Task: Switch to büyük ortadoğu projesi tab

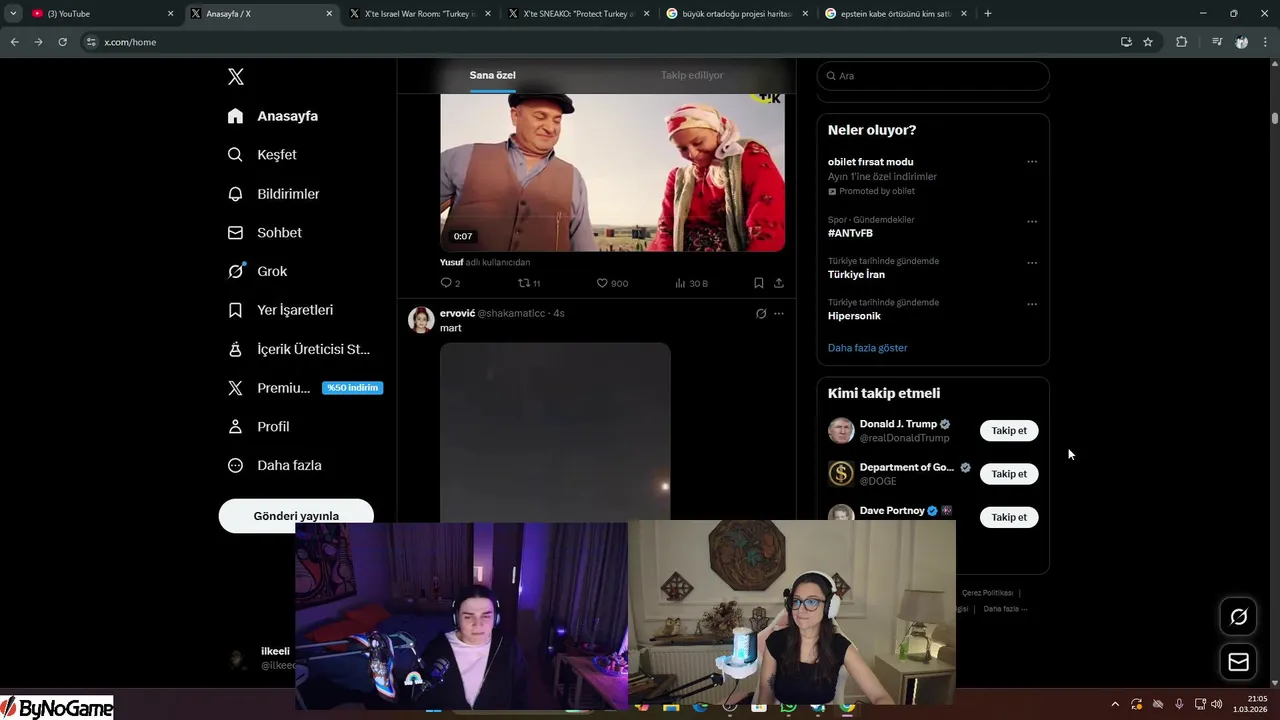Action: [x=735, y=14]
